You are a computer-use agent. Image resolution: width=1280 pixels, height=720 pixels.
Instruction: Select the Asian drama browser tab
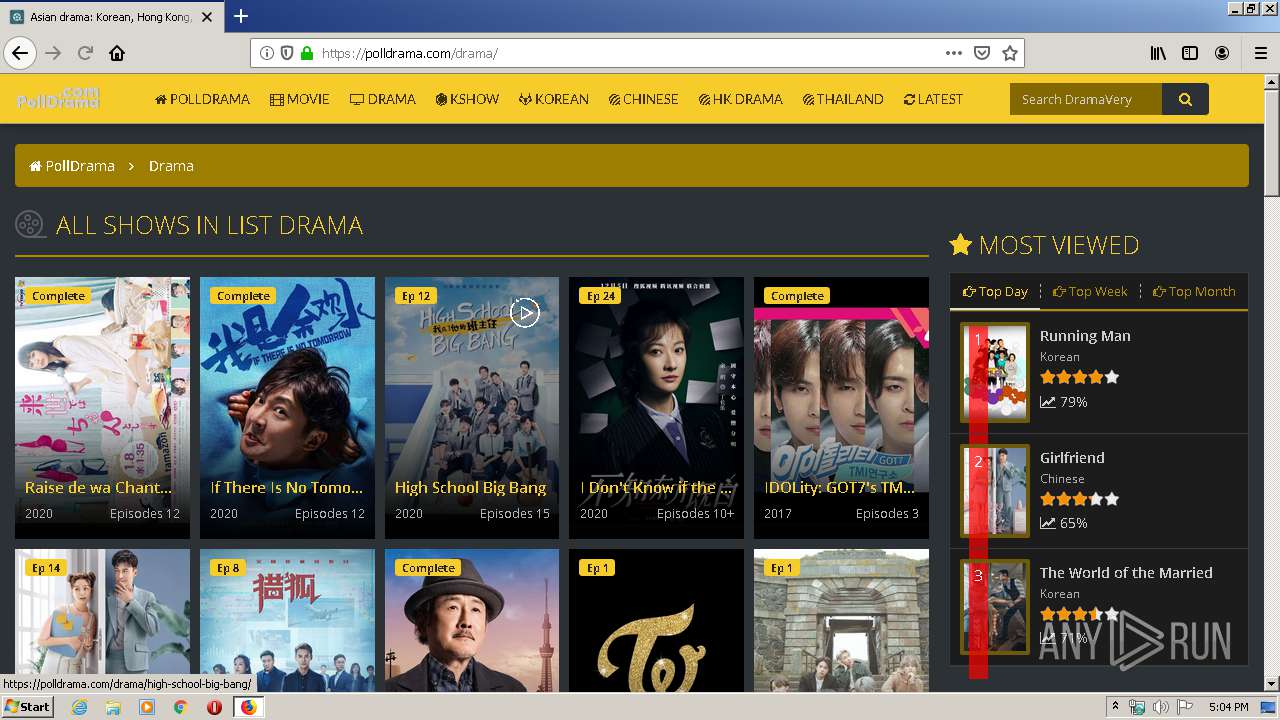(110, 17)
